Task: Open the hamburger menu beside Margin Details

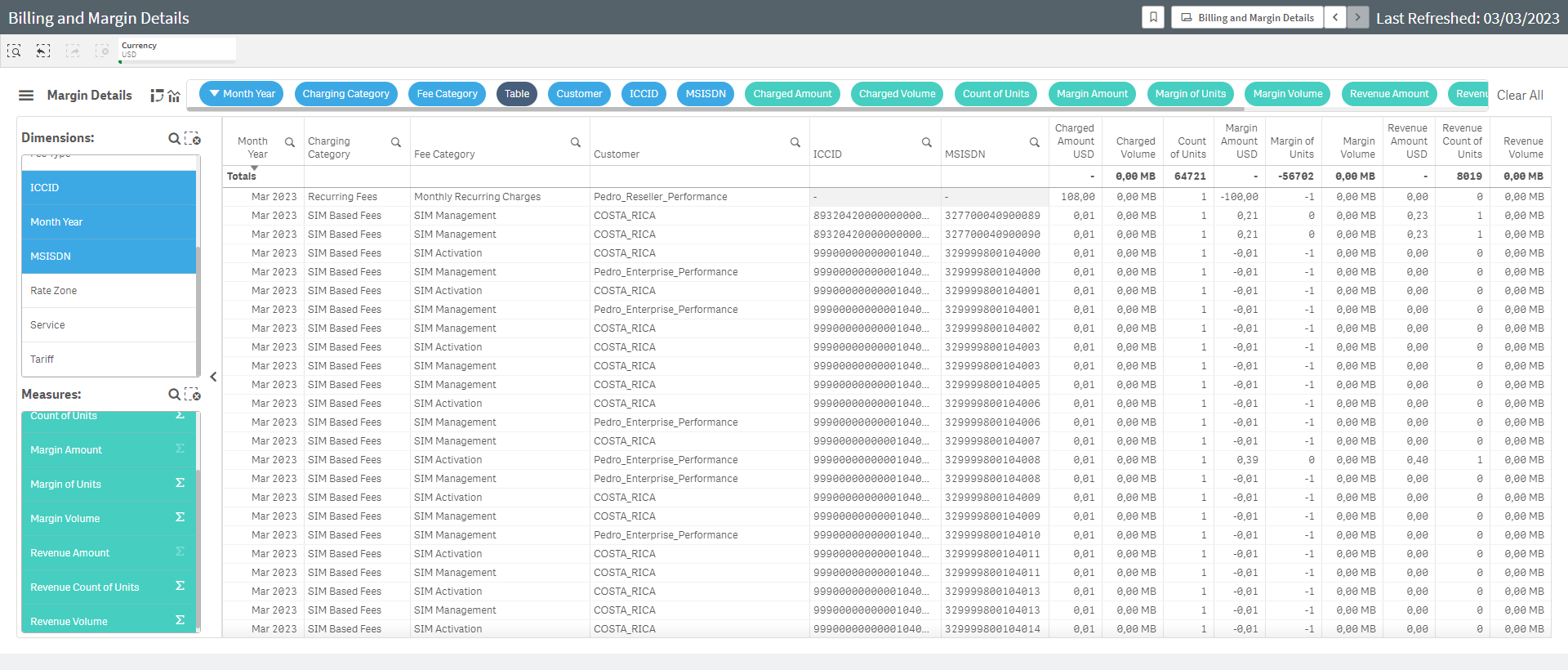Action: [x=26, y=96]
